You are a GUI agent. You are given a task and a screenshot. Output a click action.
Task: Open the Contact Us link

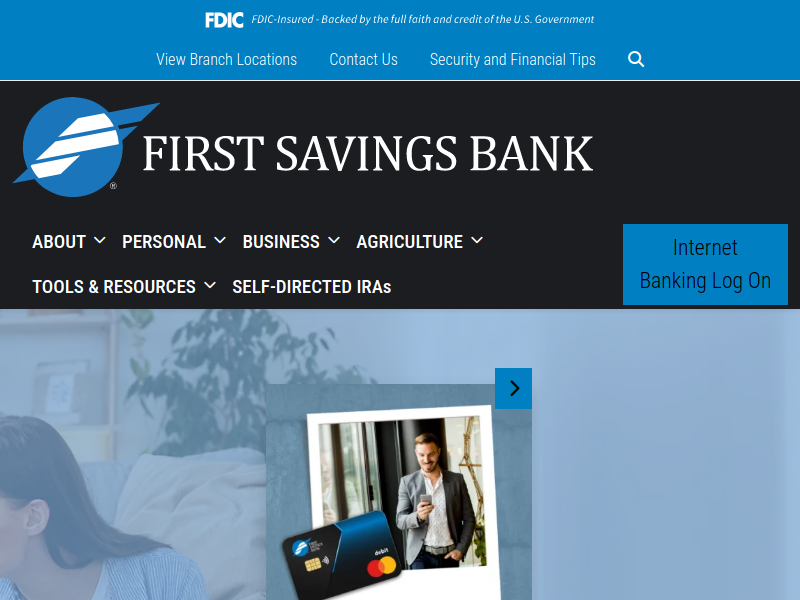point(363,60)
